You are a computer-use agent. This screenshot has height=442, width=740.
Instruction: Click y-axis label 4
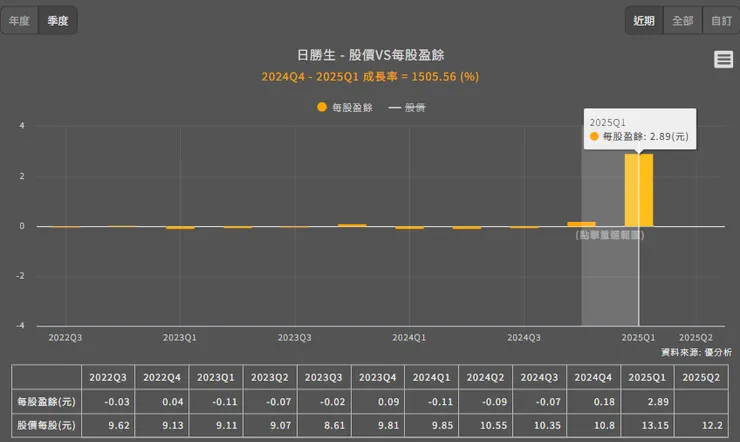(x=22, y=126)
